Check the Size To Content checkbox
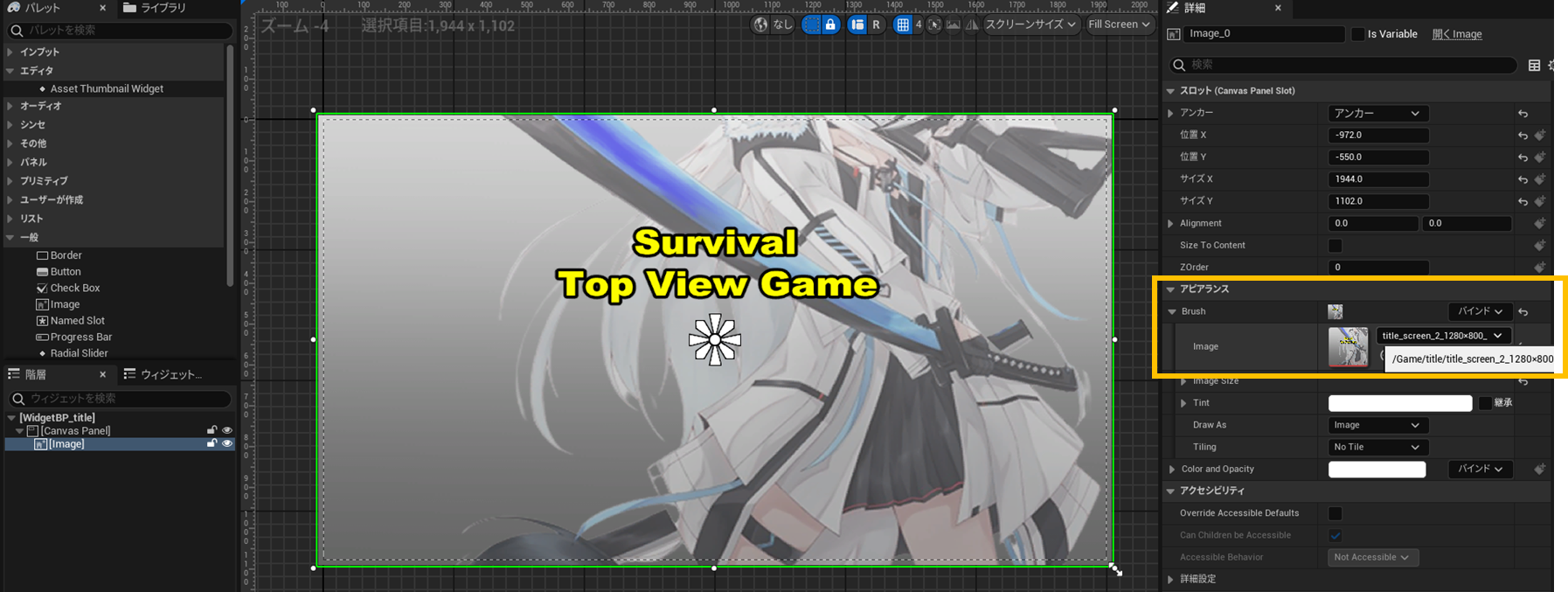1568x592 pixels. point(1335,246)
